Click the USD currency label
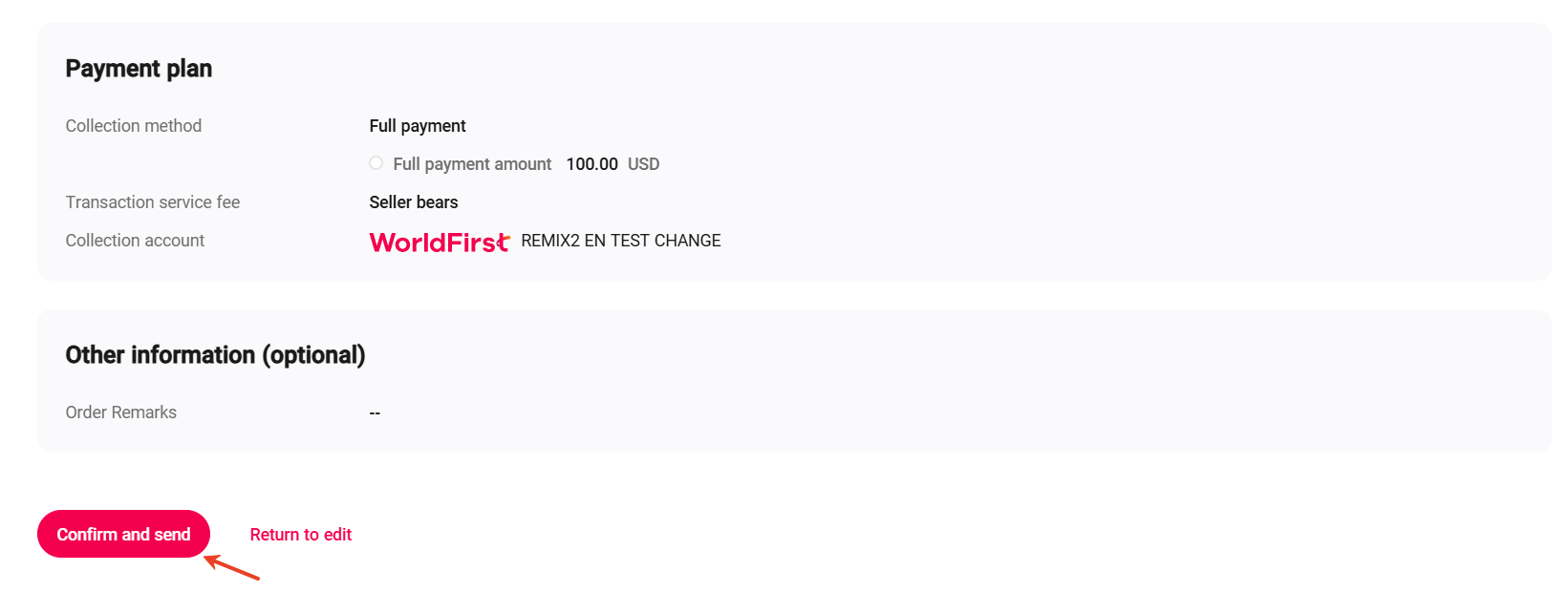 point(644,163)
